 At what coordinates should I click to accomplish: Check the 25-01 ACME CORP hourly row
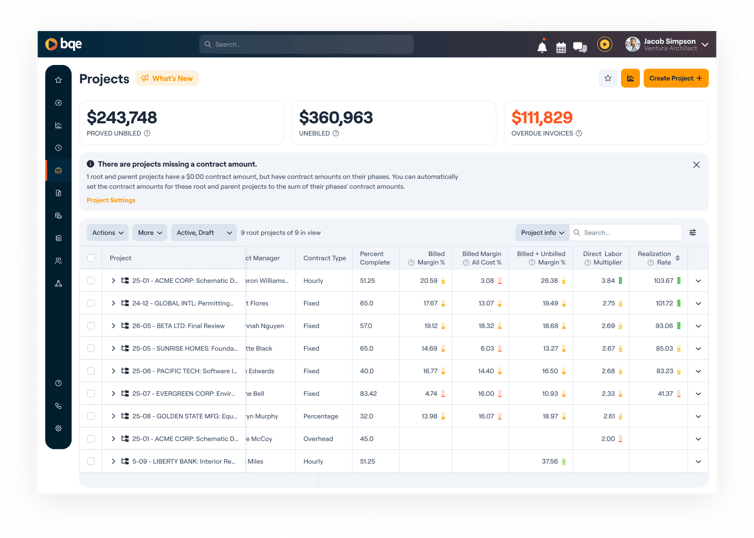[91, 281]
